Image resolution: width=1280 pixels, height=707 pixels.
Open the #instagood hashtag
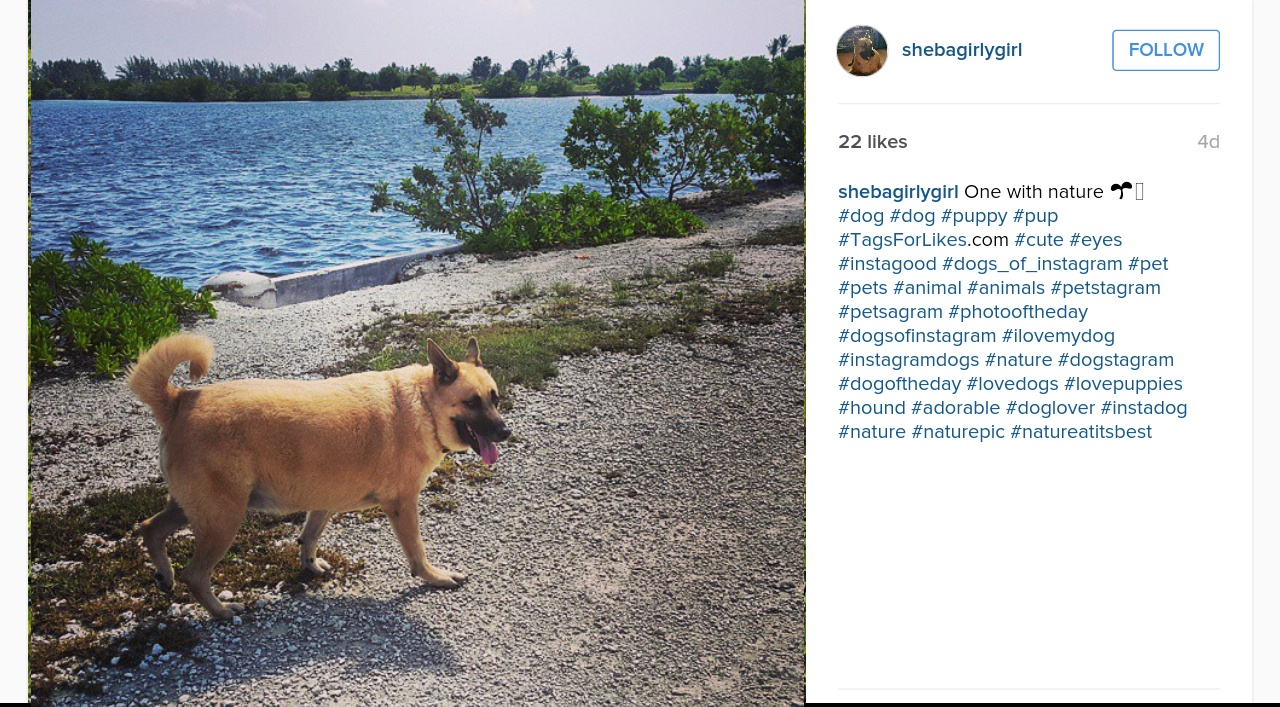[x=887, y=264]
